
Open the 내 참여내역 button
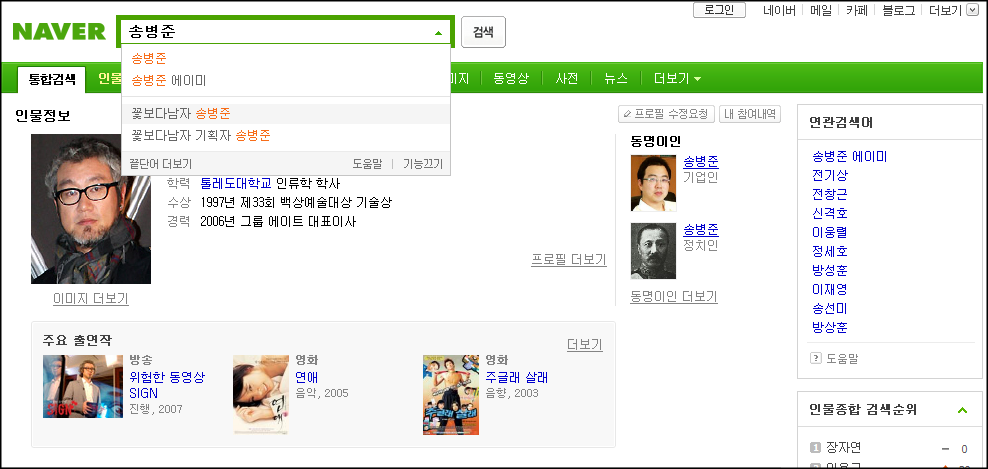[750, 114]
